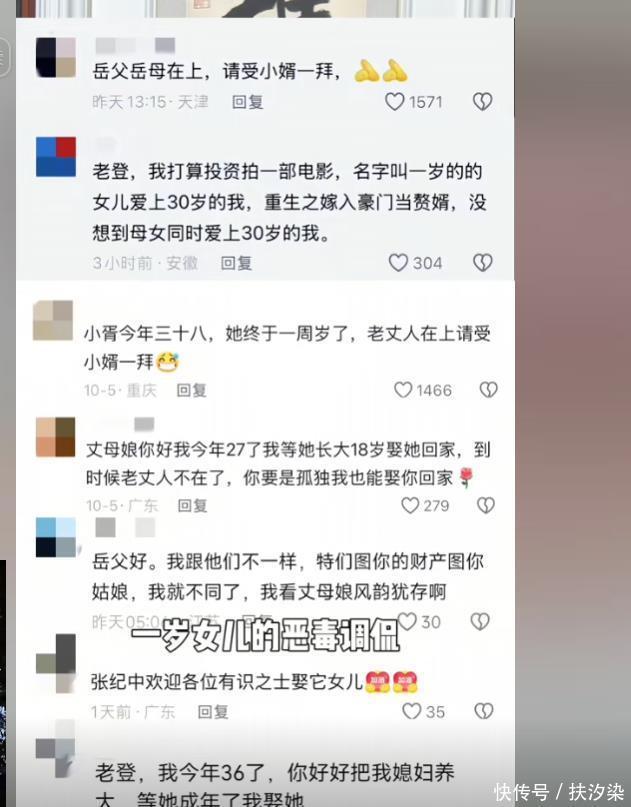Open the orange-brown avatar of 27-year-old commenter
This screenshot has width=631, height=807.
point(56,437)
